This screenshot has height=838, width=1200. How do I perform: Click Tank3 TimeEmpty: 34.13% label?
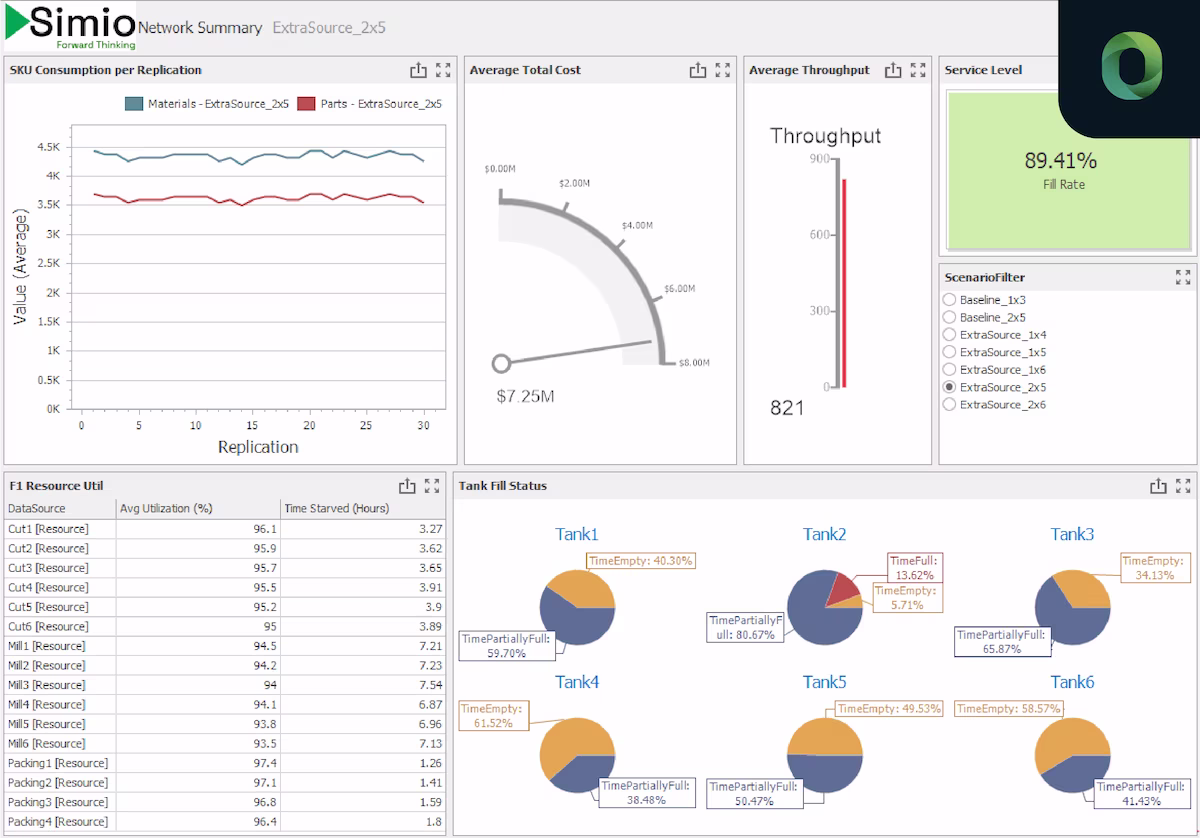click(1155, 568)
